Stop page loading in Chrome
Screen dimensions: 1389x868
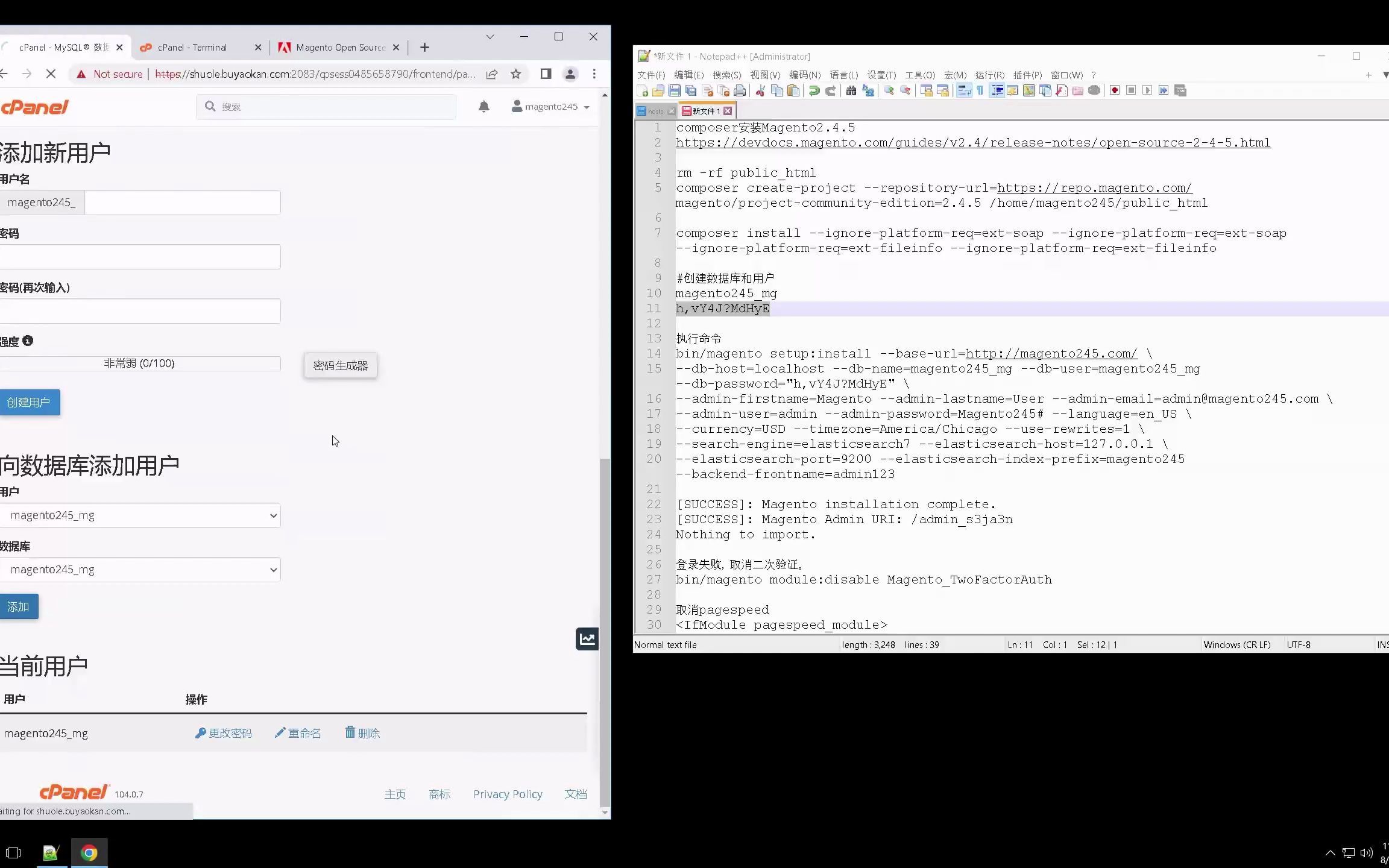coord(51,74)
